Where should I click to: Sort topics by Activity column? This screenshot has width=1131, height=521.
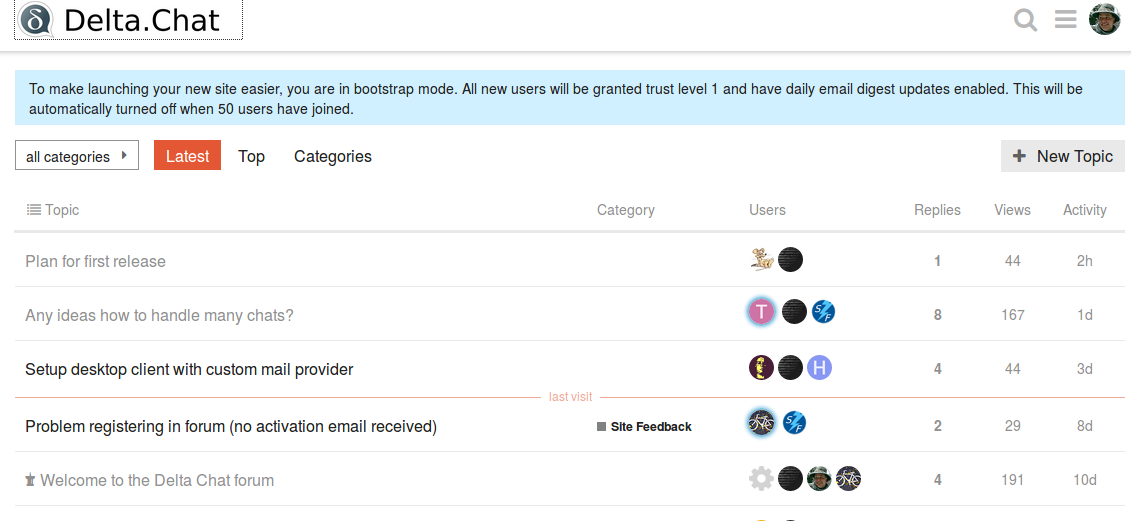tap(1084, 210)
